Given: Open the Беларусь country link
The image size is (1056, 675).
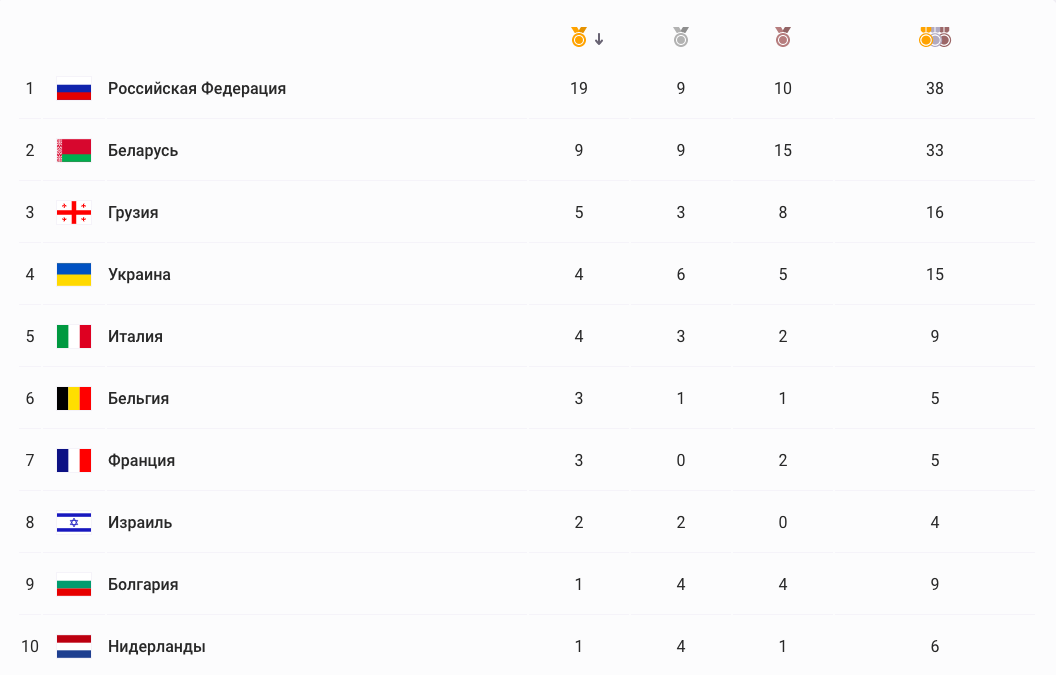Looking at the screenshot, I should [143, 151].
